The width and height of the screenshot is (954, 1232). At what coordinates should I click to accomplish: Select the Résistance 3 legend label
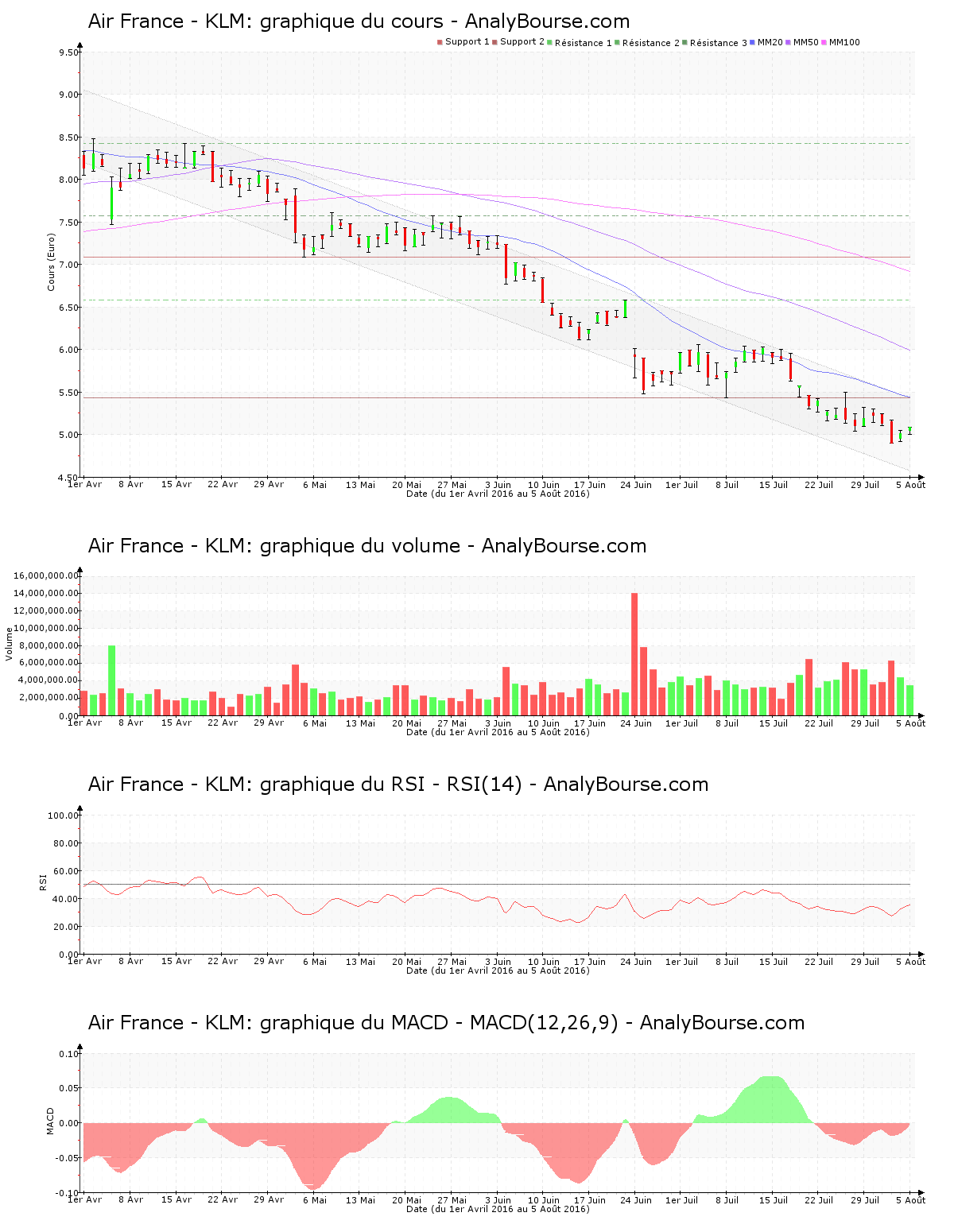[719, 43]
